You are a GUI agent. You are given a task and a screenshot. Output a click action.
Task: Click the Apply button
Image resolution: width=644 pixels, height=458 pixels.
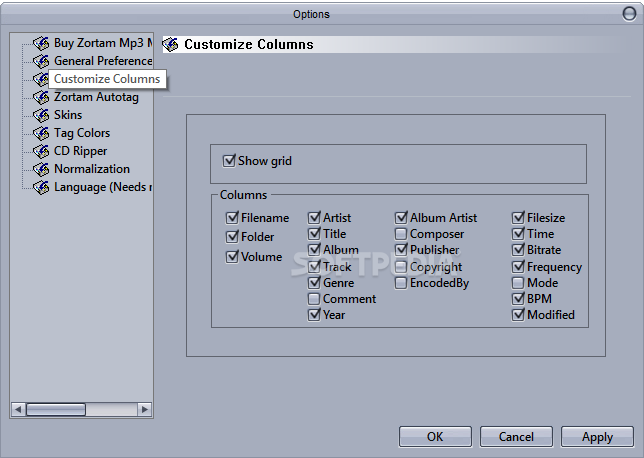(598, 437)
